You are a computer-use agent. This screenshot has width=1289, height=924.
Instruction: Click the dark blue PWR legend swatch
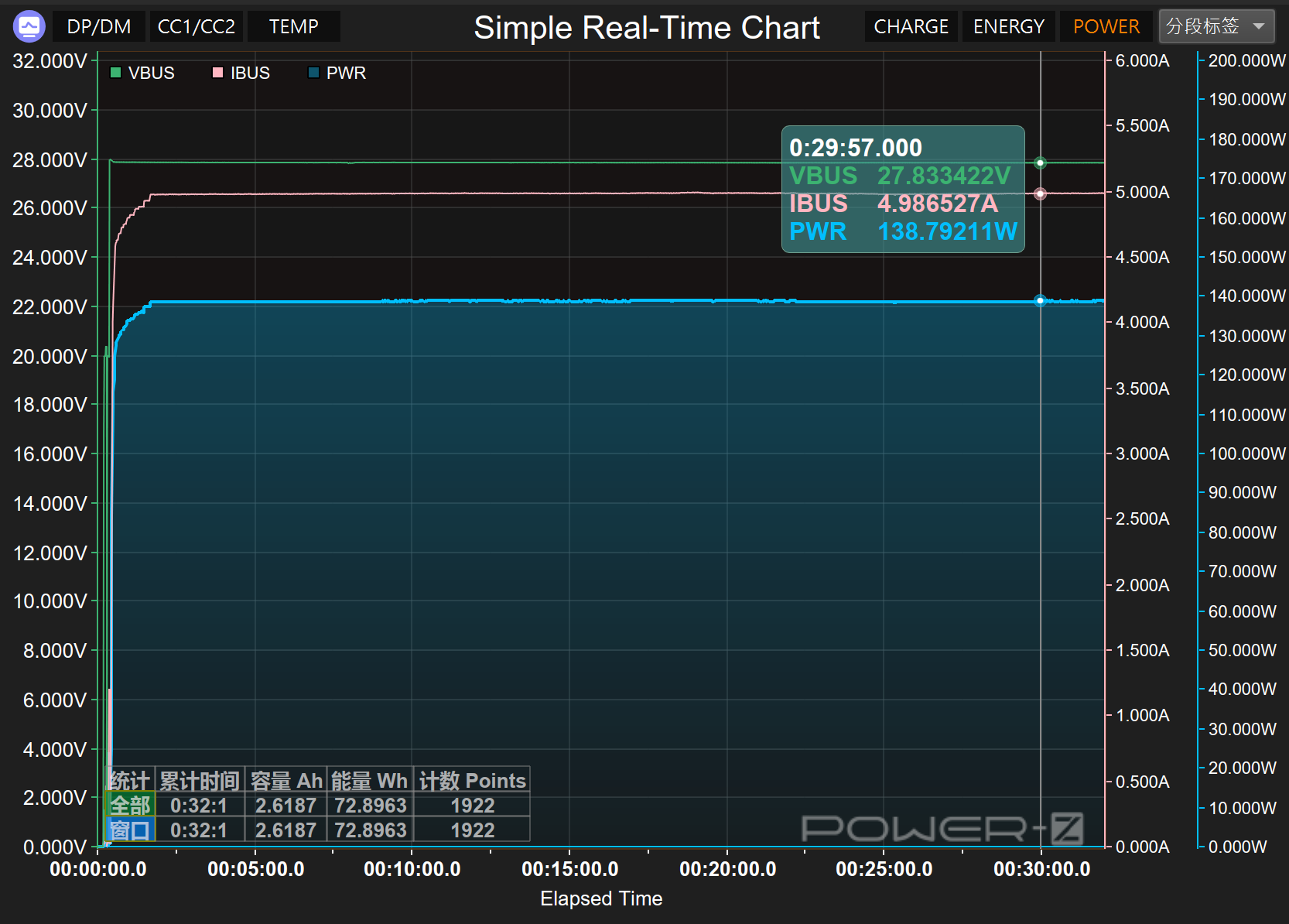(313, 73)
